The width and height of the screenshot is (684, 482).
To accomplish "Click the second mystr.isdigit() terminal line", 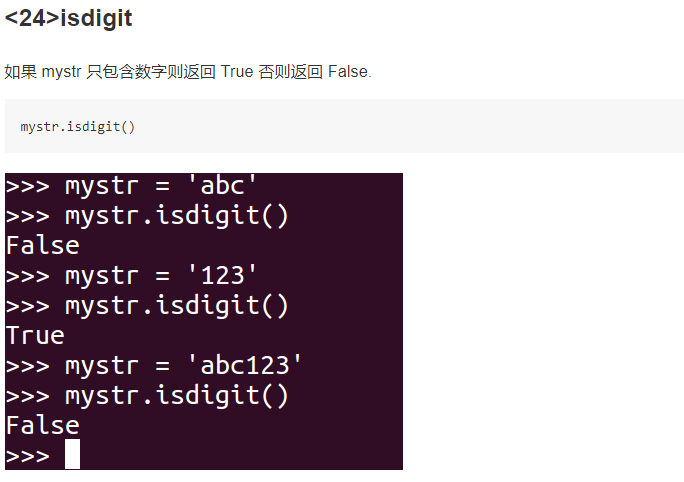I will pos(147,306).
